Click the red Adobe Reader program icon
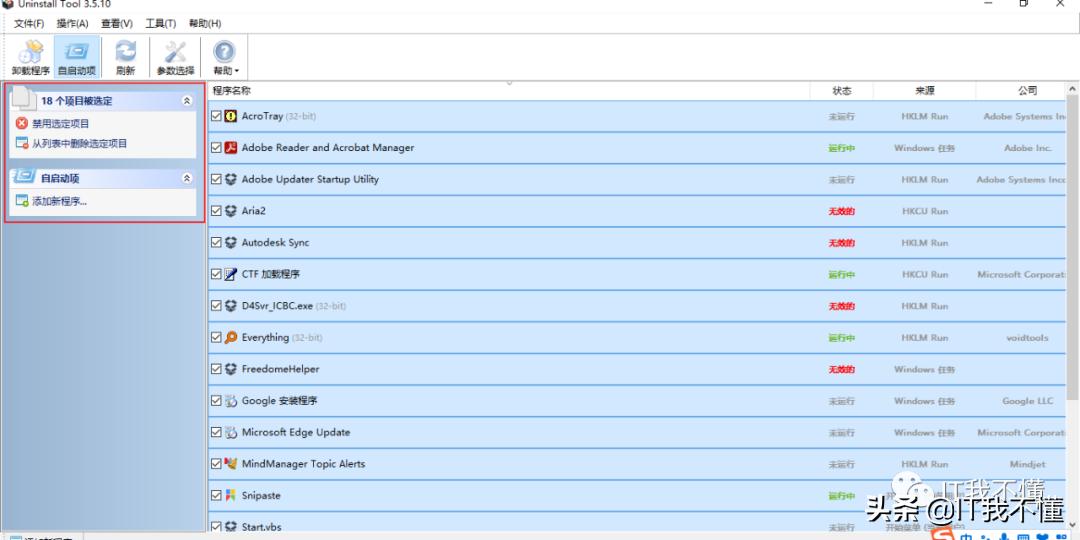Screen dimensions: 1080x540 click(x=231, y=148)
